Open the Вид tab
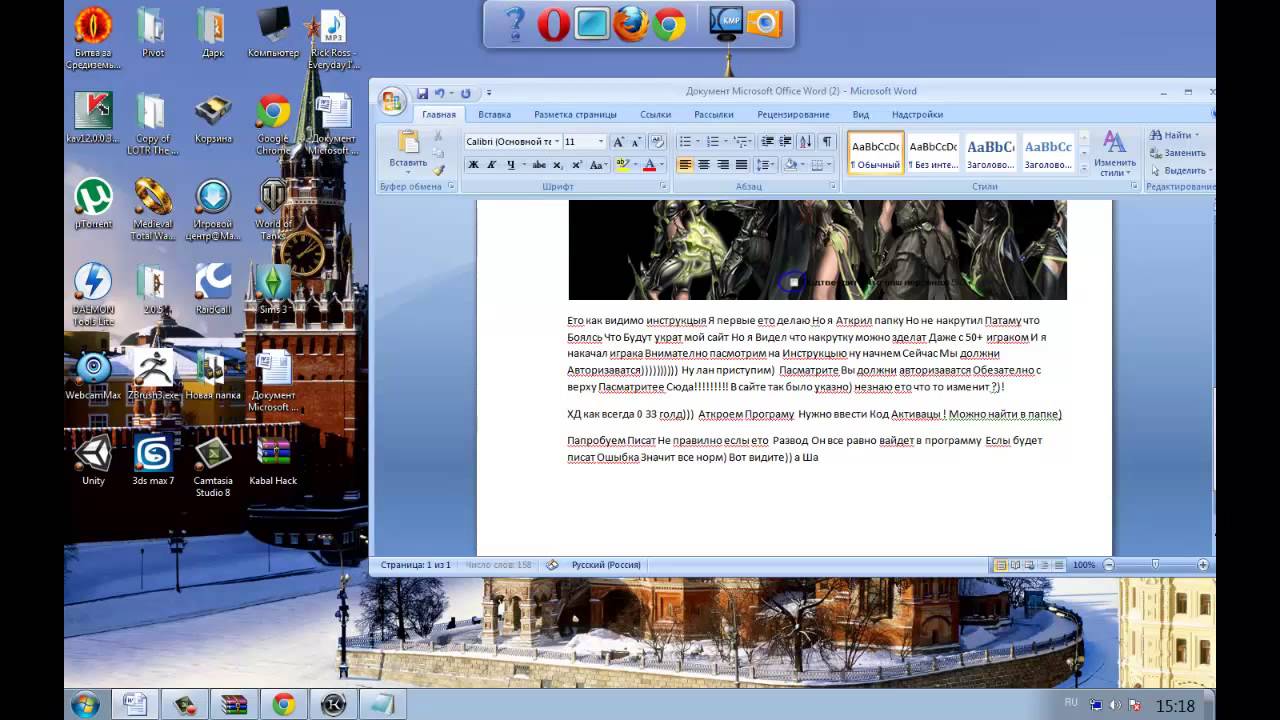The image size is (1280, 720). [860, 115]
